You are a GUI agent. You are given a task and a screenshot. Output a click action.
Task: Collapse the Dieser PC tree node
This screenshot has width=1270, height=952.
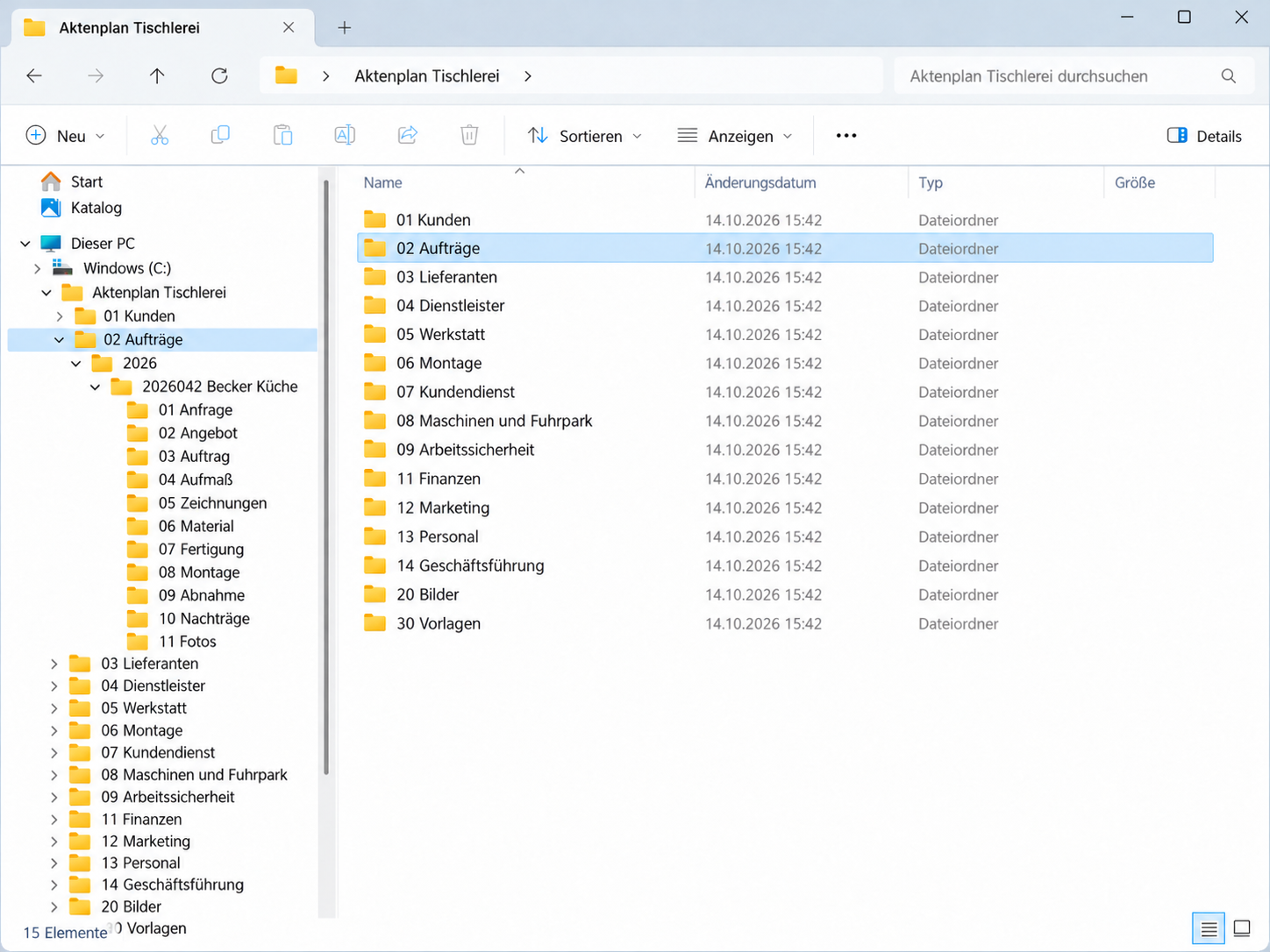[x=25, y=244]
